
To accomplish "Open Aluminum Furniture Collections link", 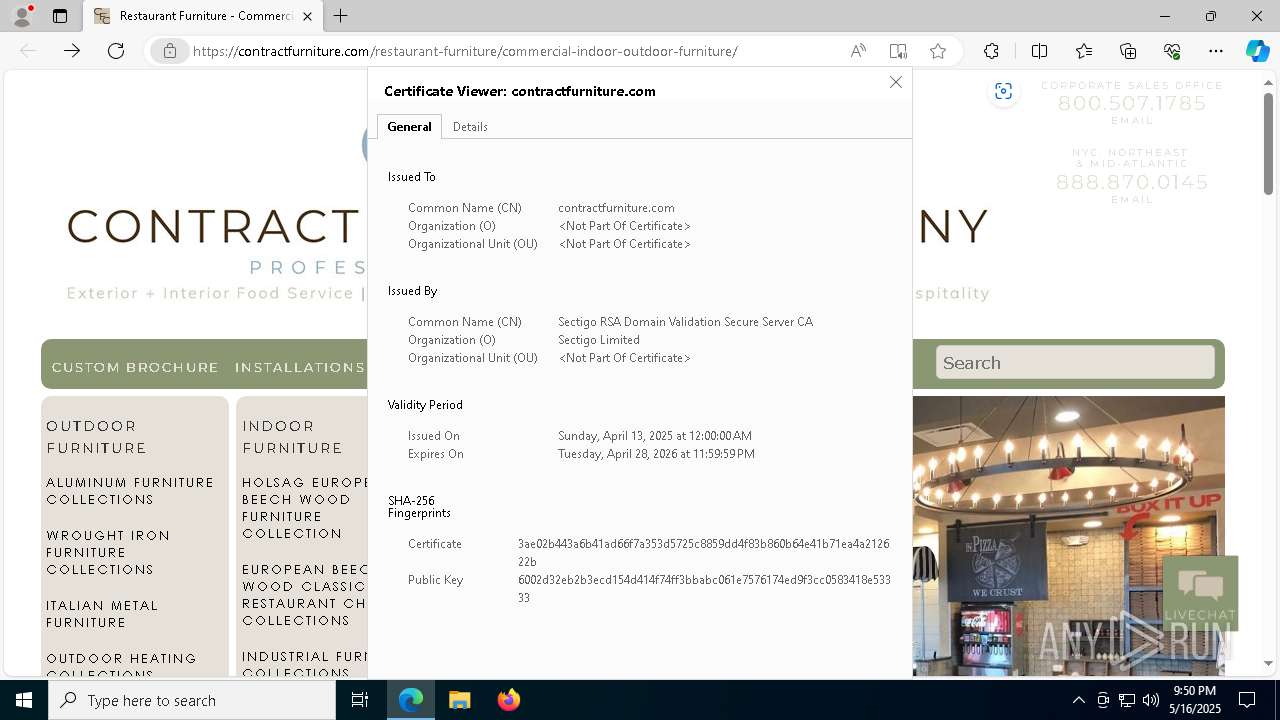I will click(130, 491).
